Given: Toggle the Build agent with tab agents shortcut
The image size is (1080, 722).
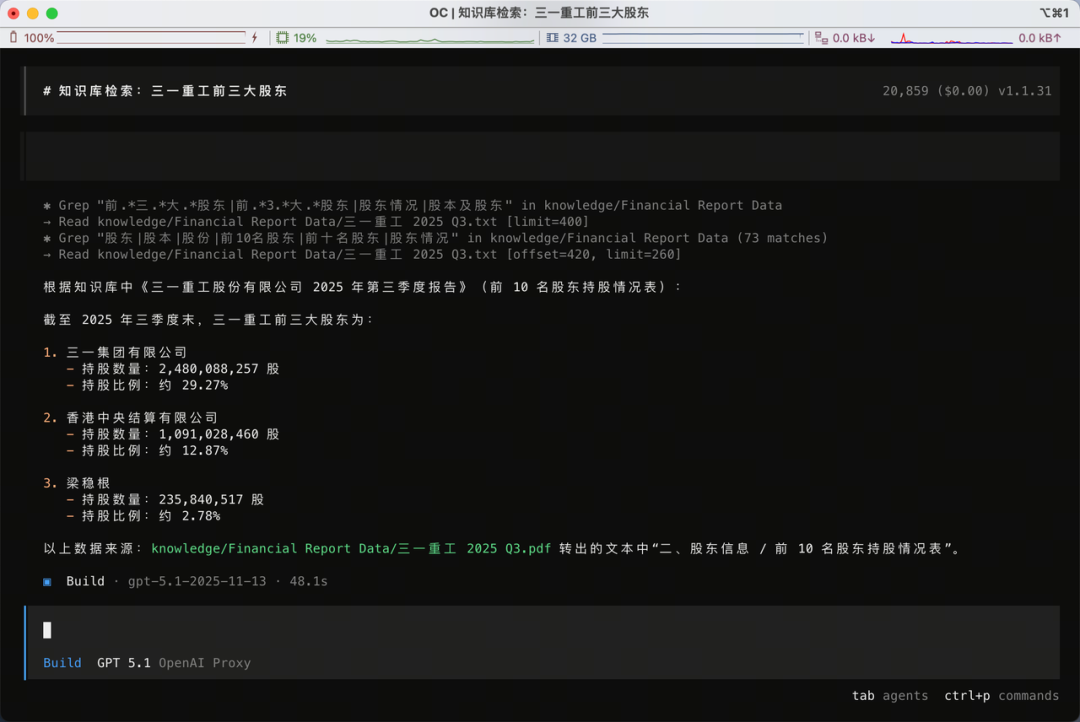Looking at the screenshot, I should [x=889, y=695].
